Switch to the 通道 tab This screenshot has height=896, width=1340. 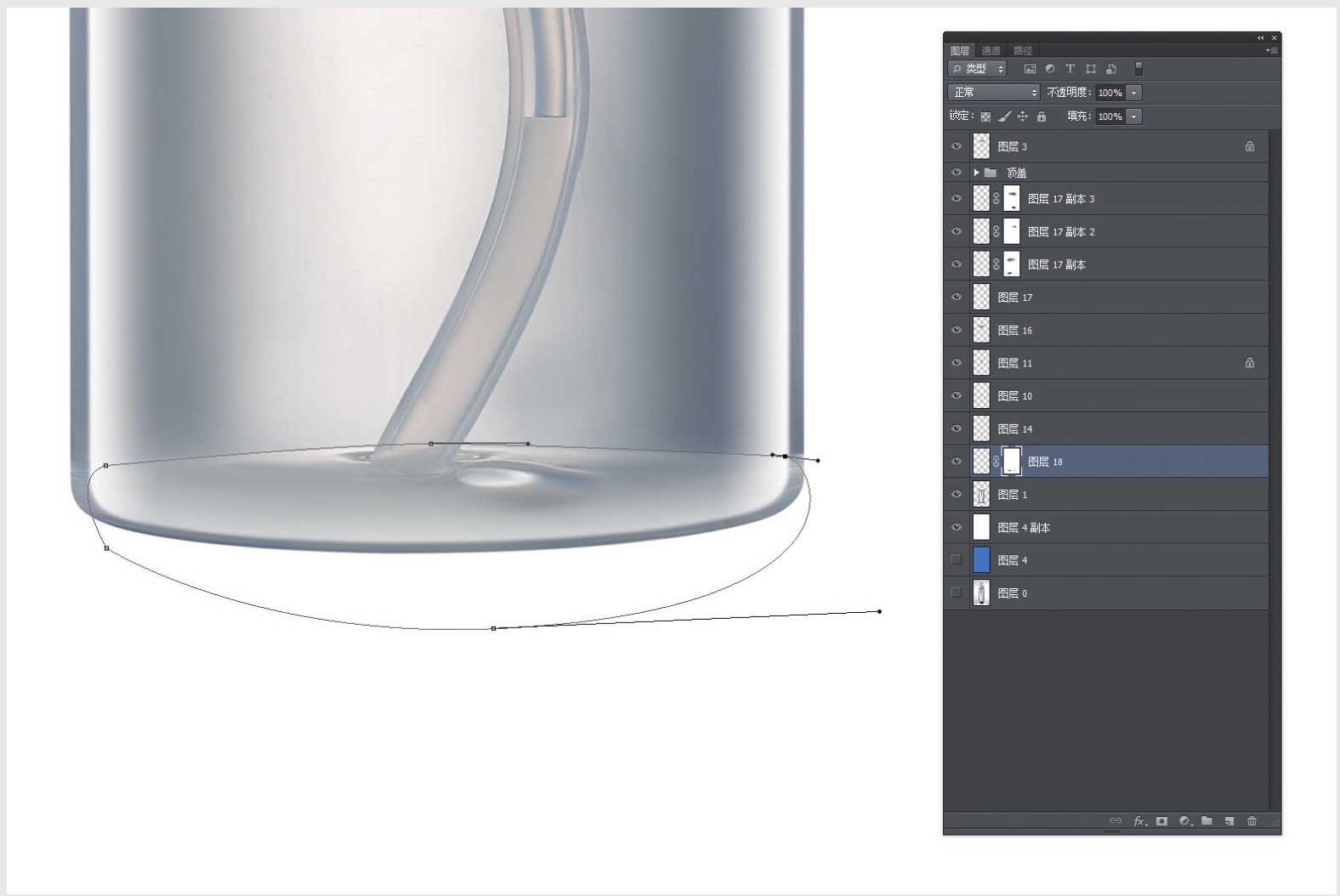click(991, 51)
